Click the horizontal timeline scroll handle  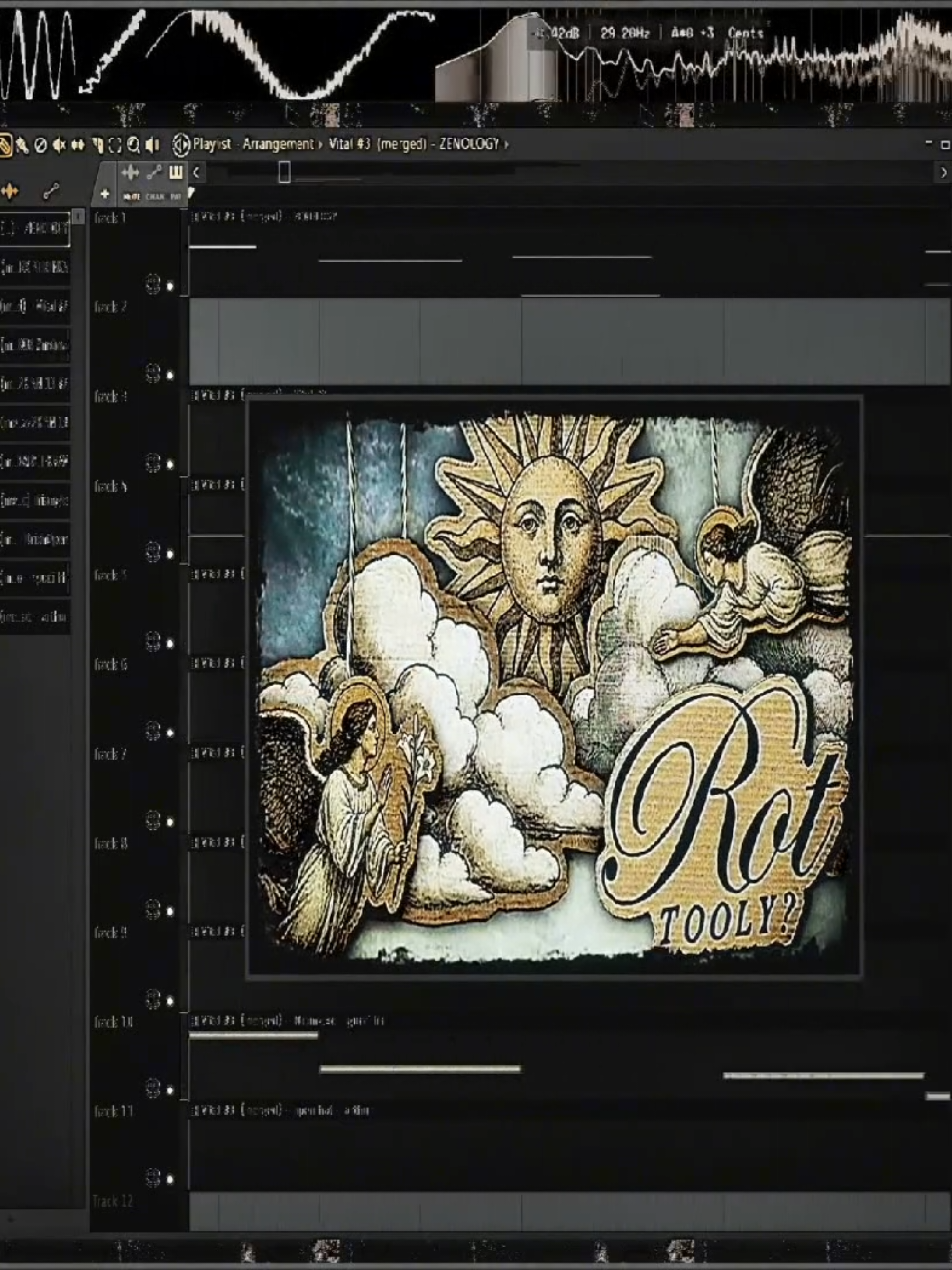tap(284, 173)
